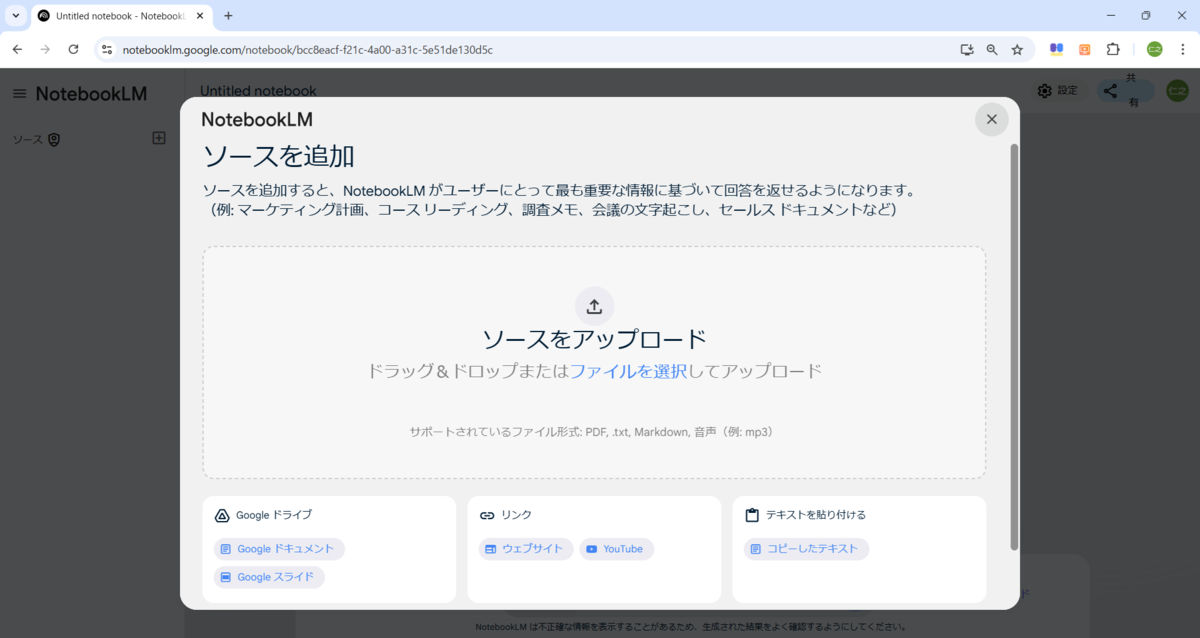Go forward in browser
This screenshot has height=638, width=1200.
45,49
